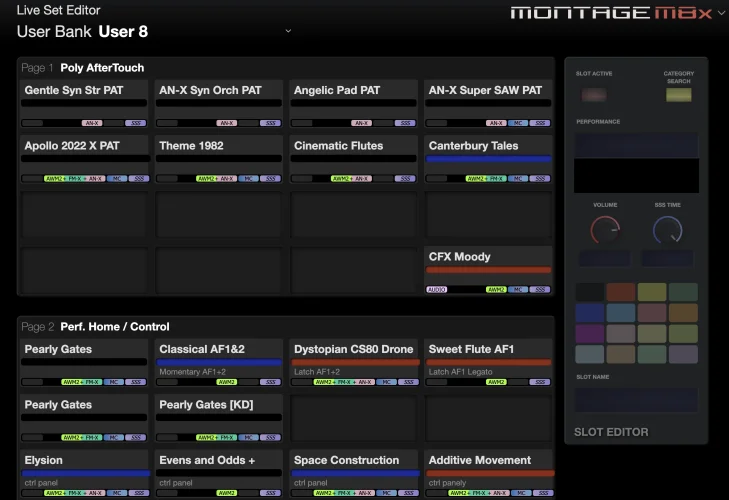Click the MC badge on Pearly Gates [KD]

pos(247,437)
